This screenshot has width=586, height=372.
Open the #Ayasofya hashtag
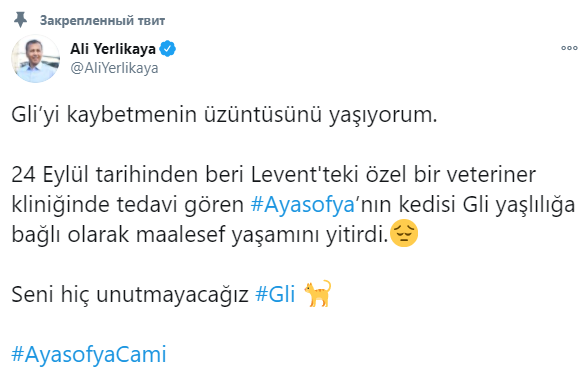[303, 205]
